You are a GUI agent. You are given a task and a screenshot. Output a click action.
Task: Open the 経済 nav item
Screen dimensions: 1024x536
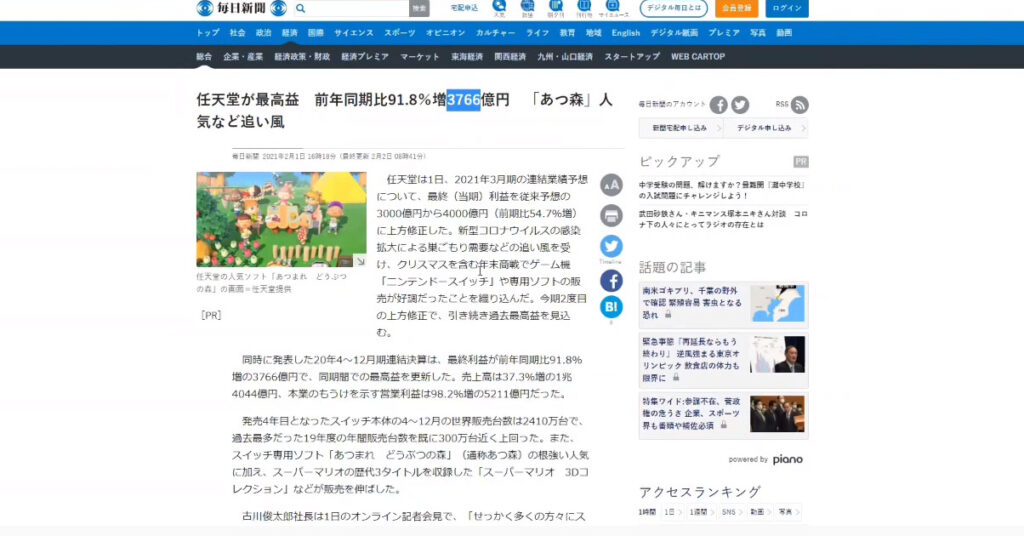[x=289, y=33]
